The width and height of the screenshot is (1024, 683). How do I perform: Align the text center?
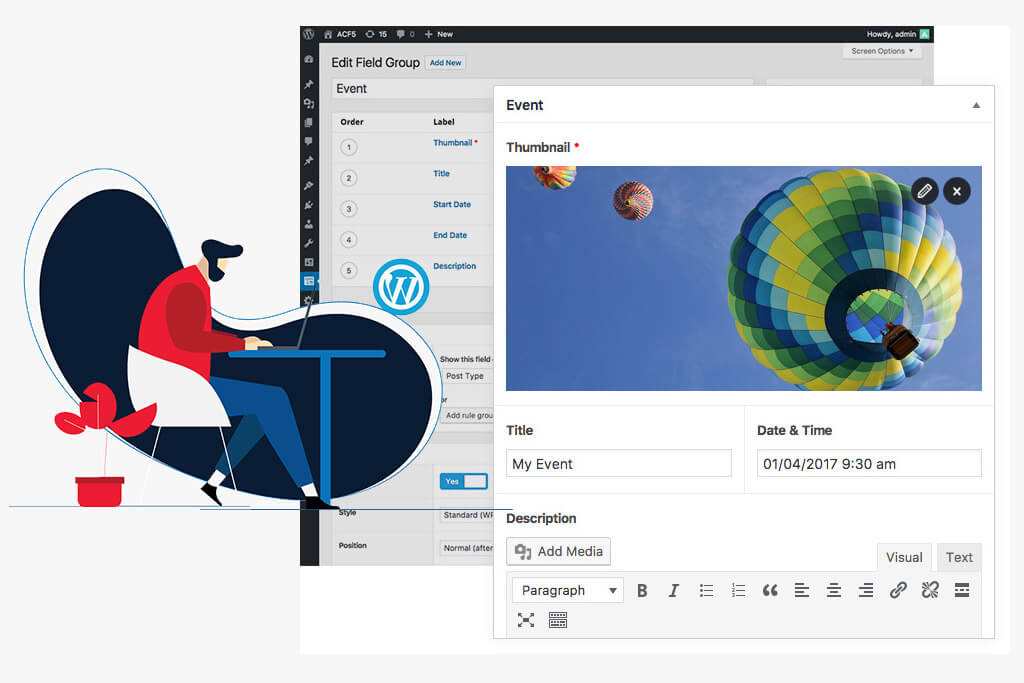pos(834,590)
